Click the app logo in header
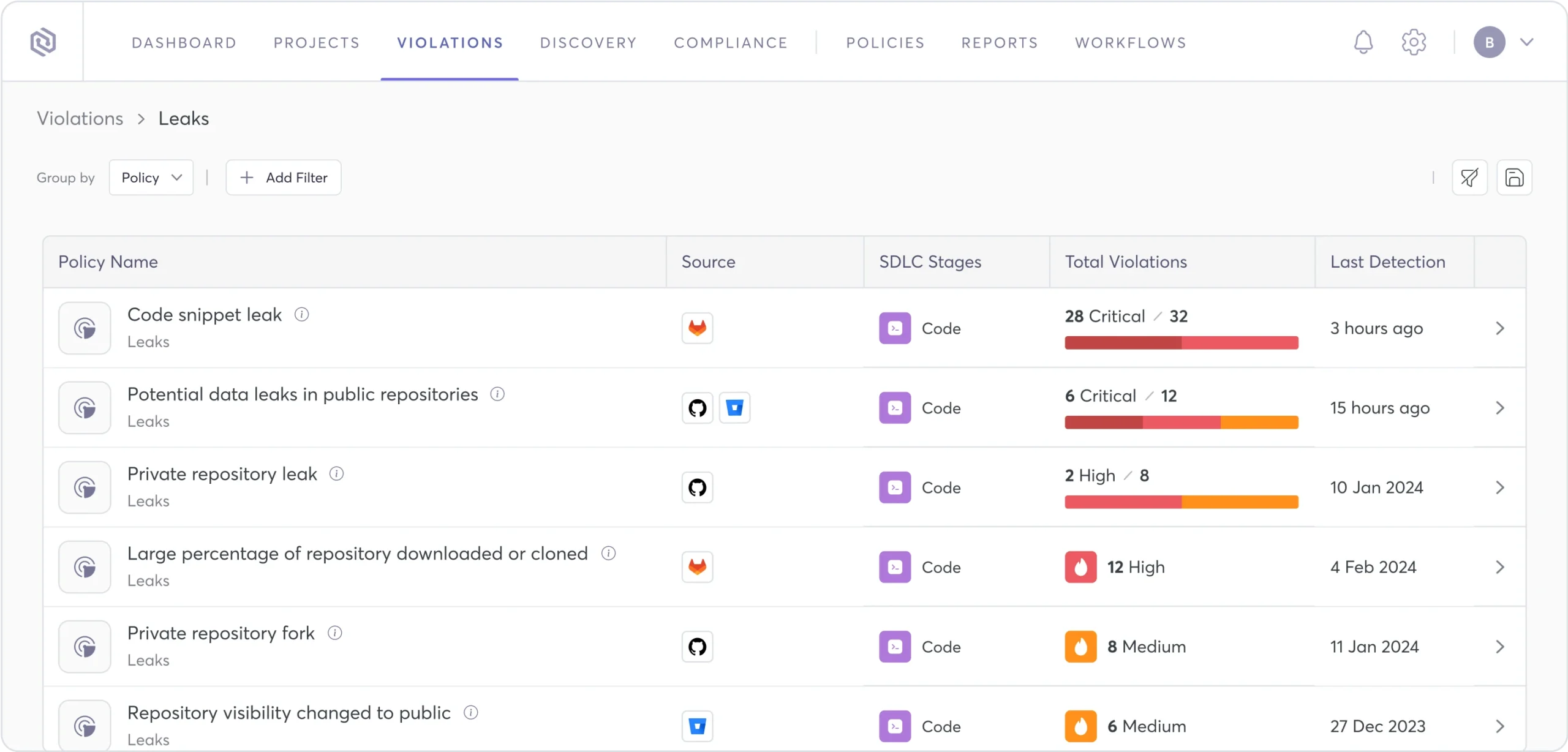Screen dimensions: 1568x752 pyautogui.click(x=43, y=42)
